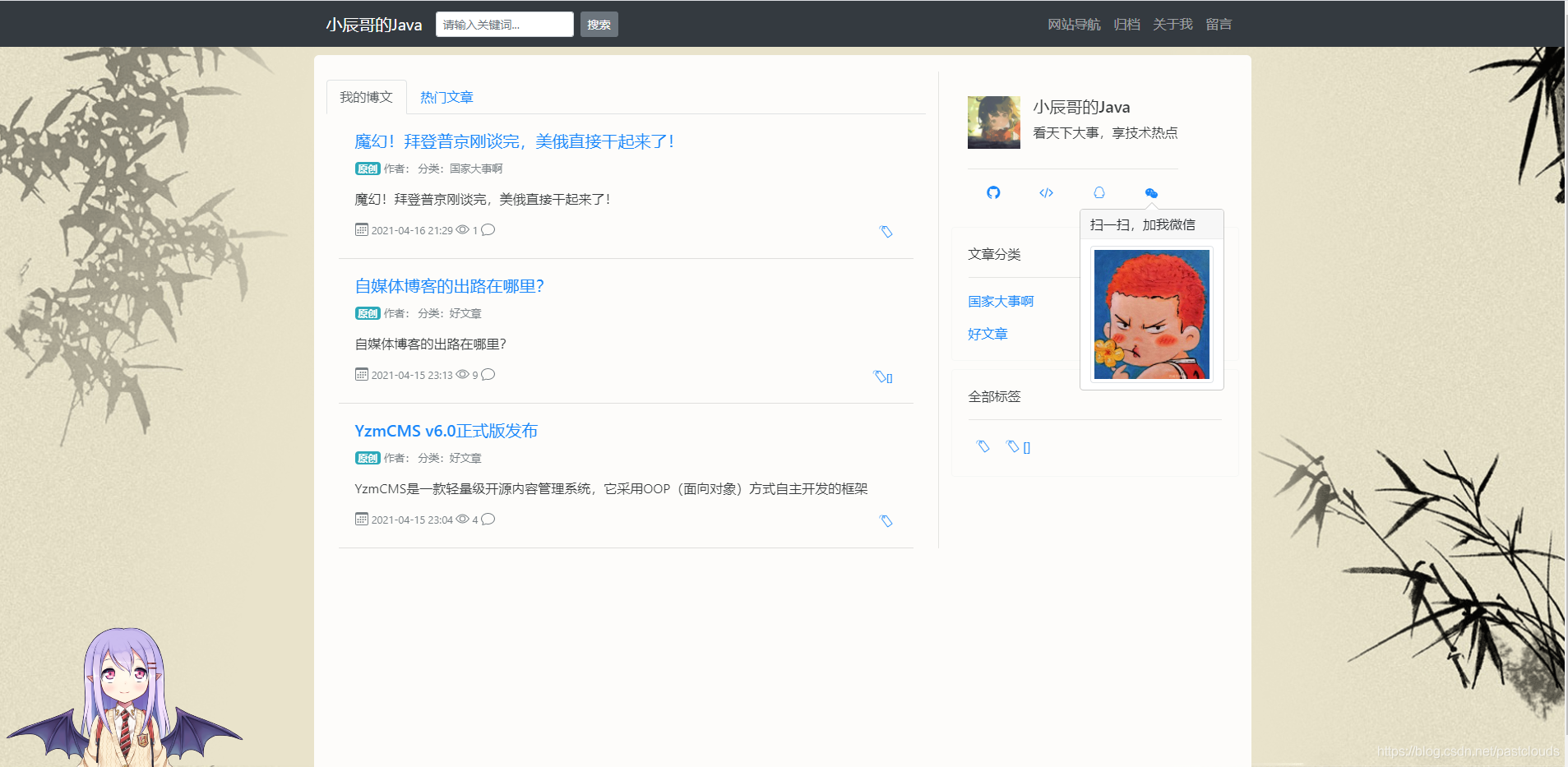Click eye icon on YzmCMS post

pos(463,519)
